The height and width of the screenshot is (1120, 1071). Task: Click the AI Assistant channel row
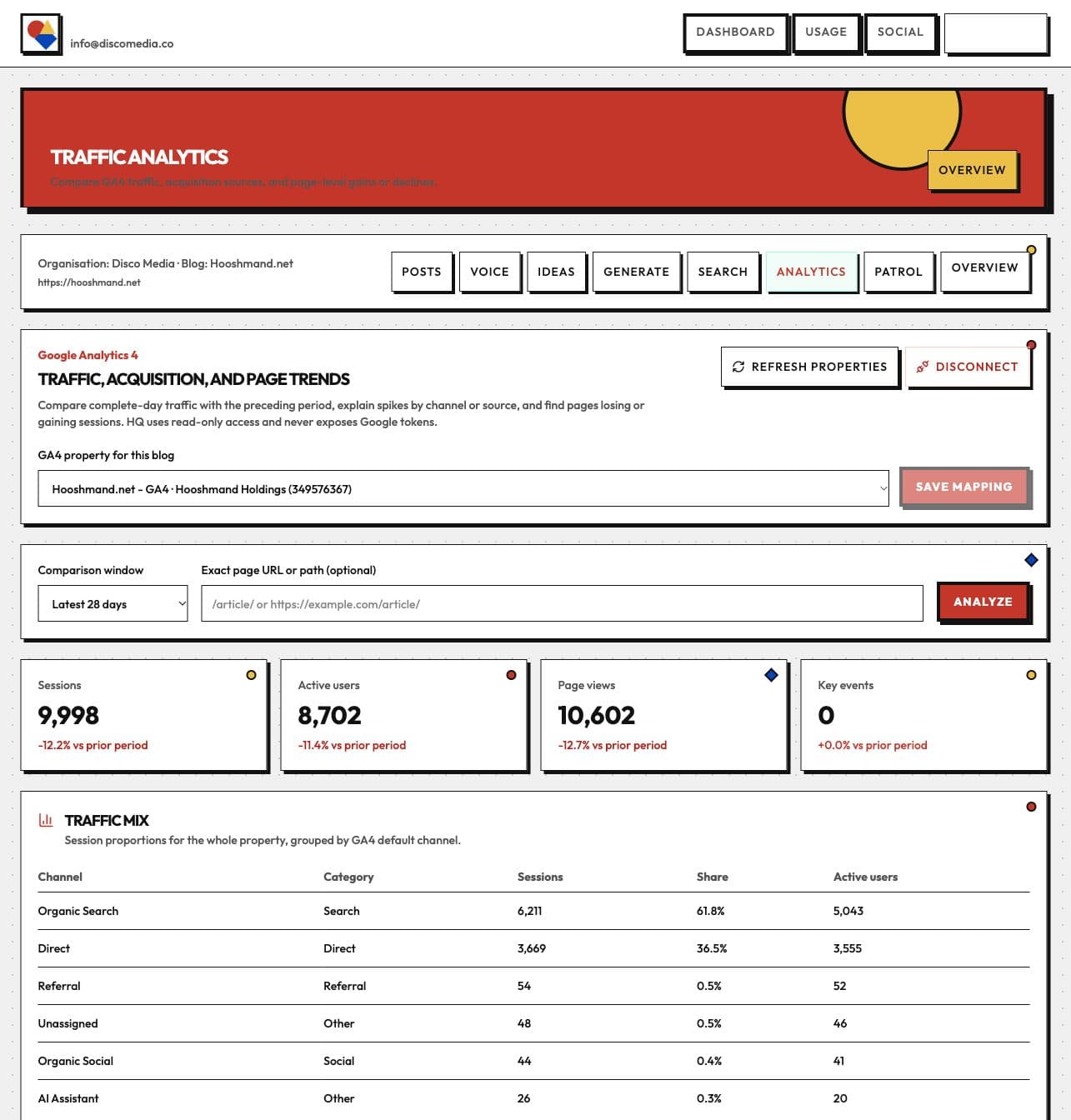533,1098
